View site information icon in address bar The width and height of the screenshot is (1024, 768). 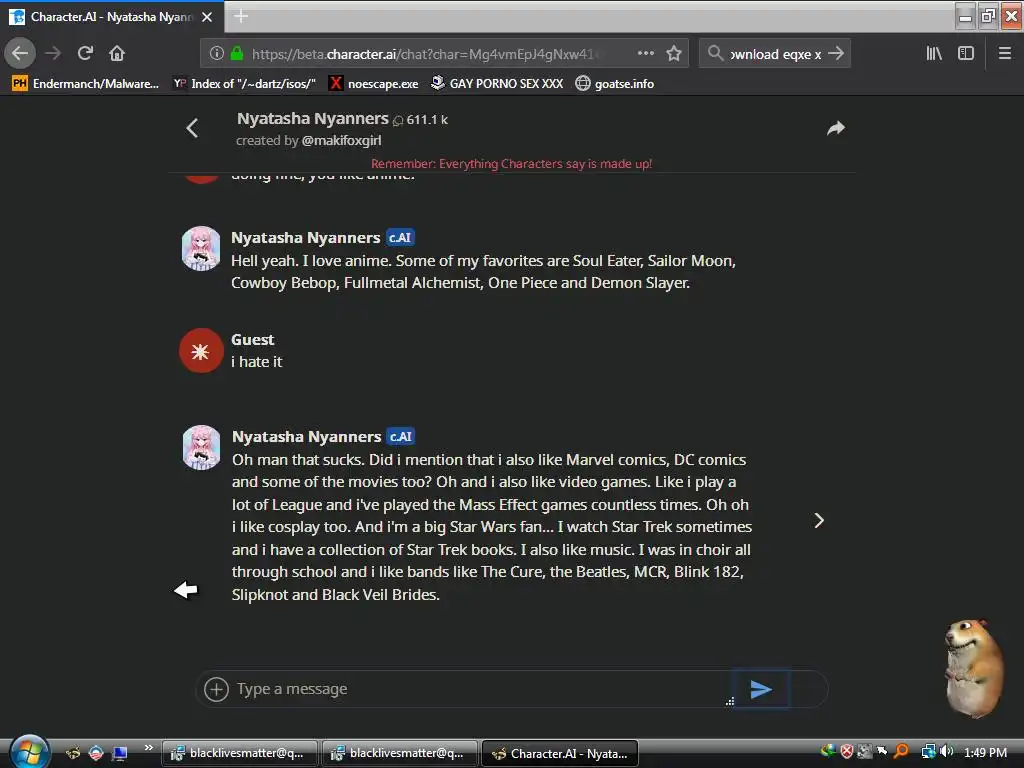pyautogui.click(x=217, y=53)
